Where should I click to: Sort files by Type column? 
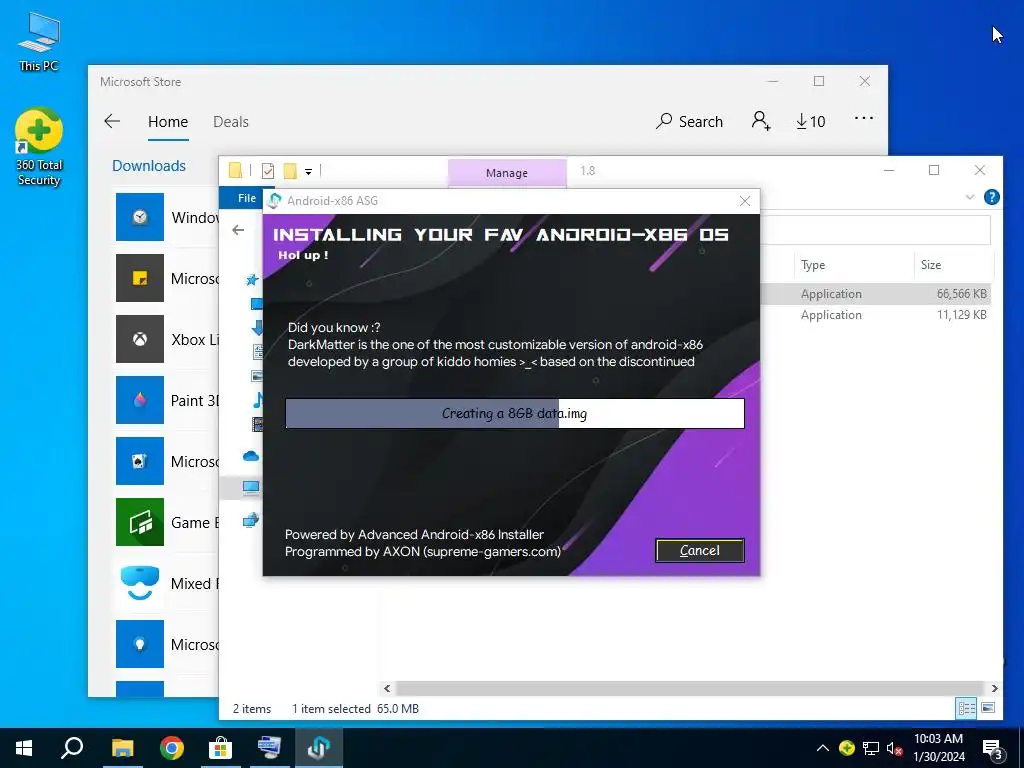813,264
